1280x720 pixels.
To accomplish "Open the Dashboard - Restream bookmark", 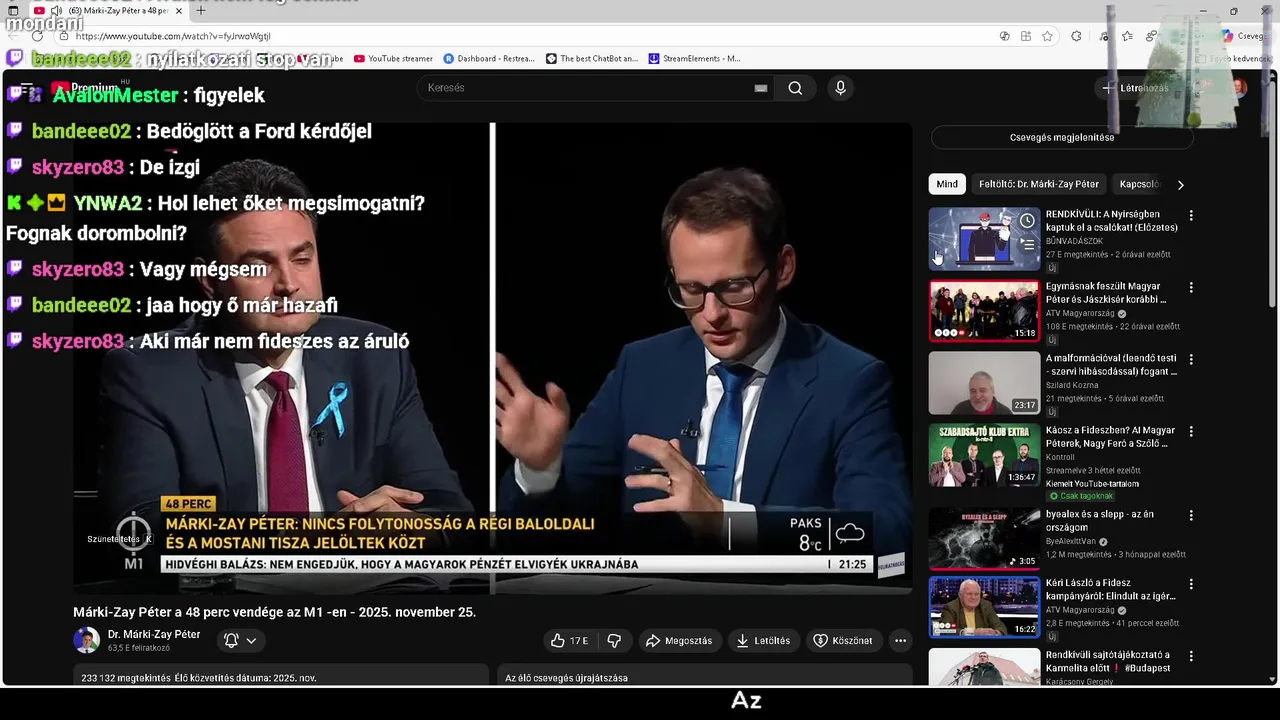I will 489,59.
